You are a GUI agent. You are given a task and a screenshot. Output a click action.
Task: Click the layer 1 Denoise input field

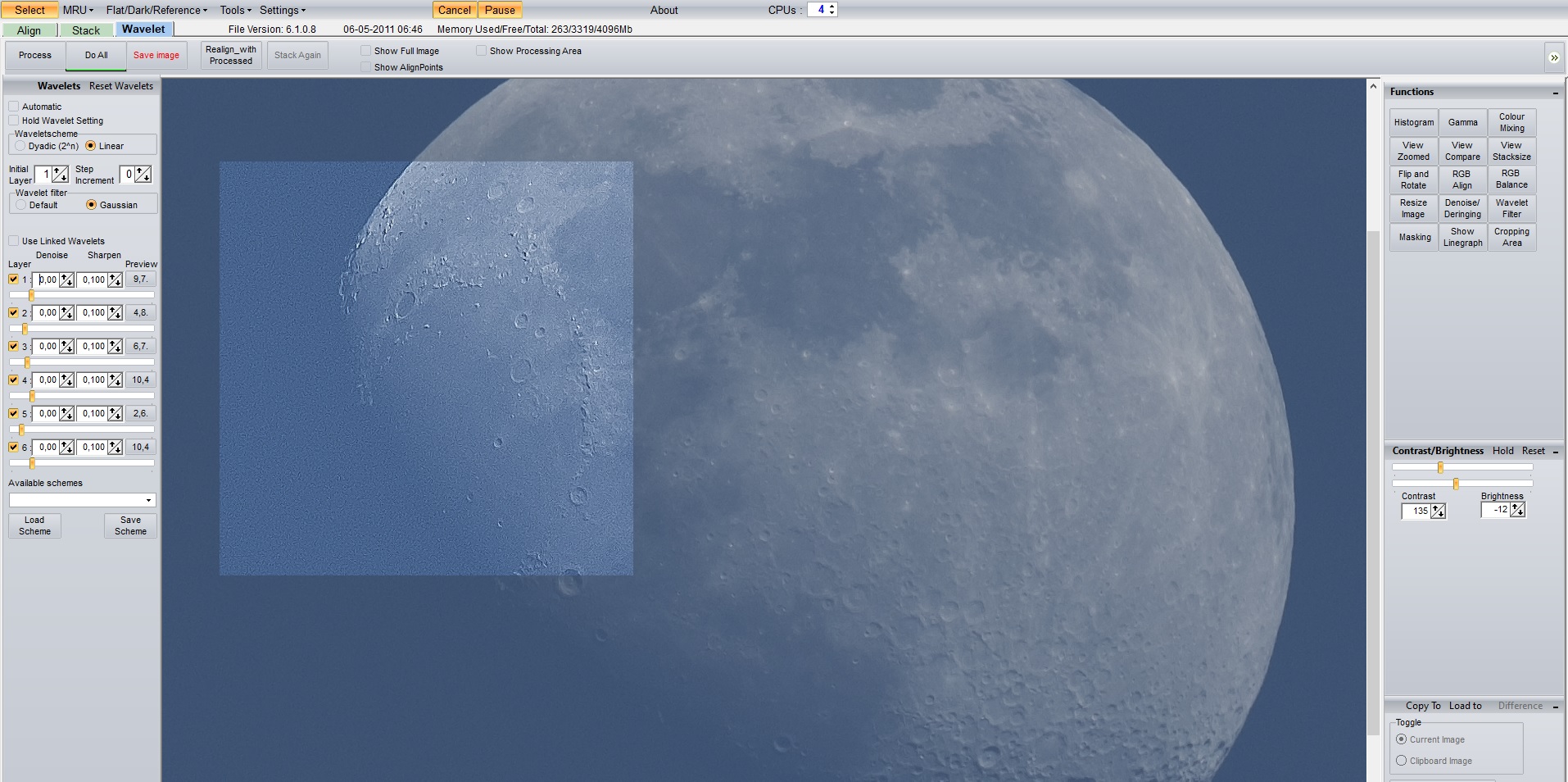[48, 280]
